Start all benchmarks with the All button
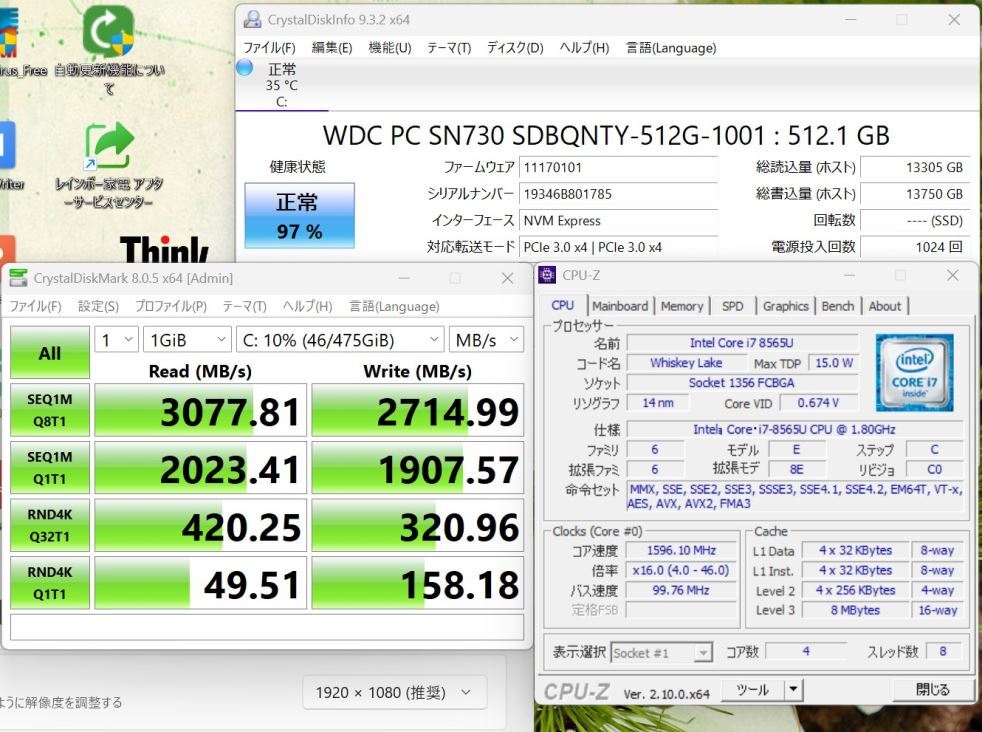982x732 pixels. click(x=49, y=353)
